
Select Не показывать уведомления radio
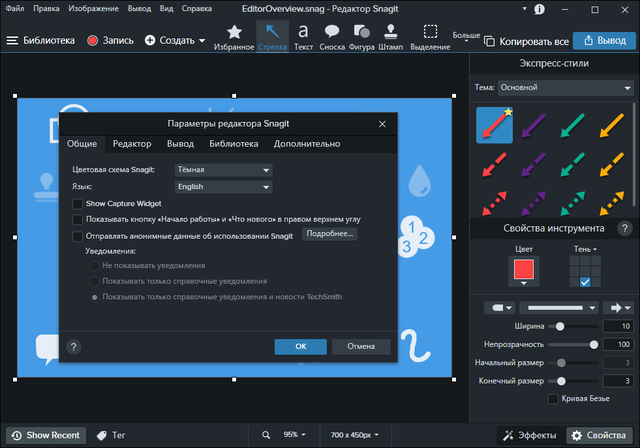[x=94, y=266]
